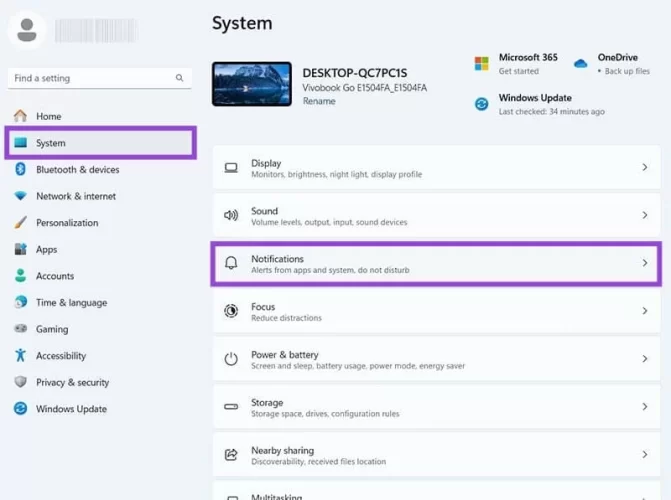Click the Sound speaker icon
Screen dimensions: 671x500
[231, 216]
